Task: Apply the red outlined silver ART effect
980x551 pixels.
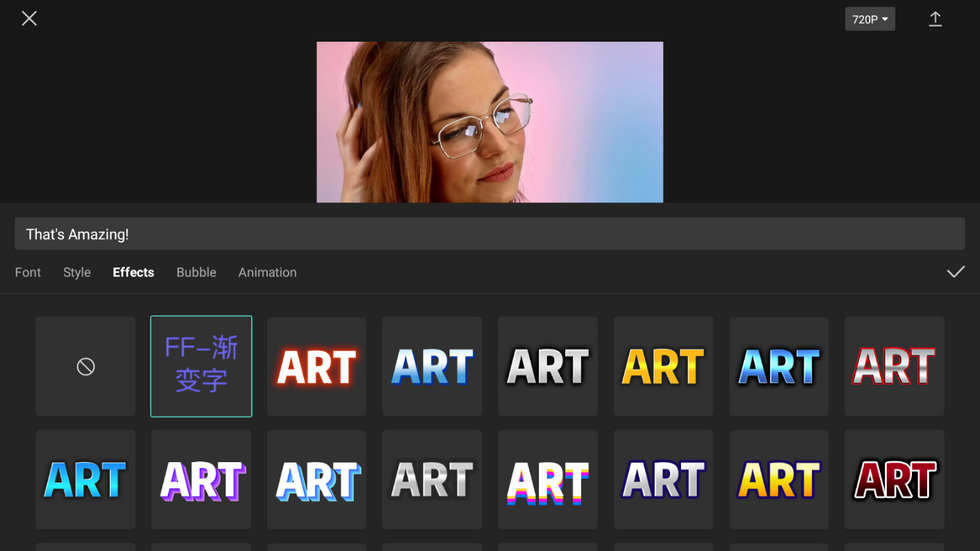Action: coord(894,367)
